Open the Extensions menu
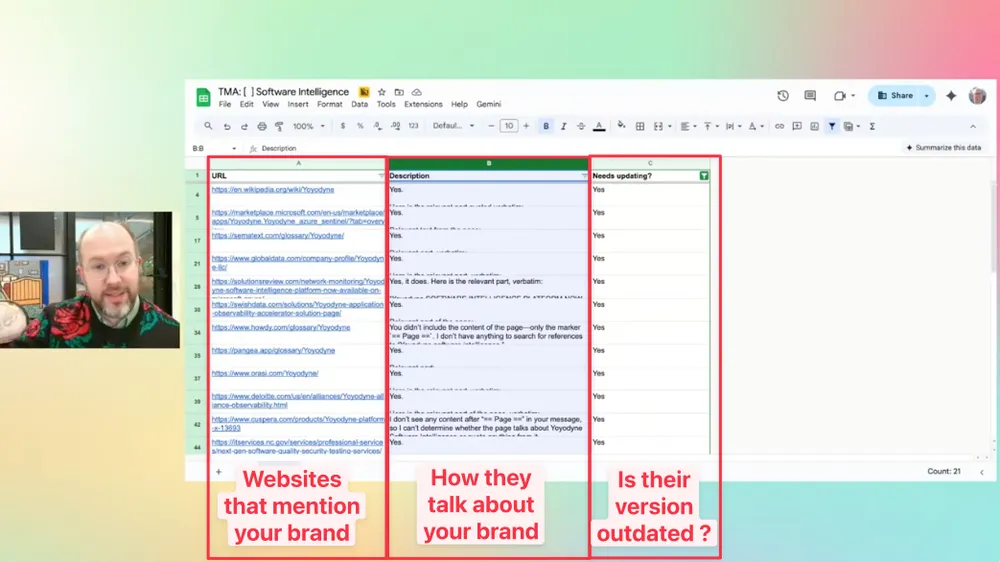This screenshot has height=562, width=1000. tap(423, 104)
